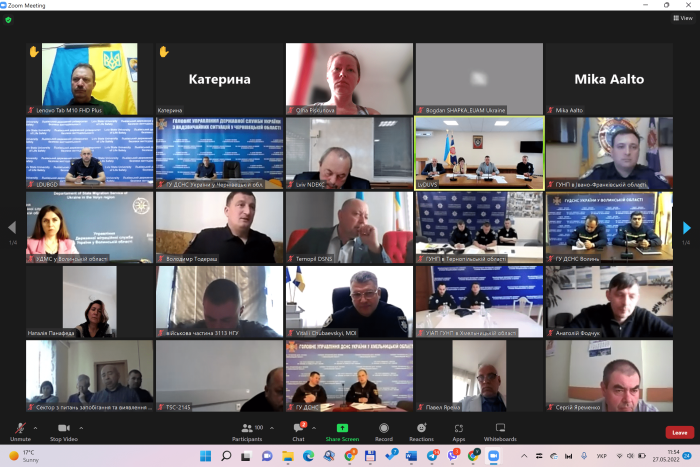Open Whiteboards
This screenshot has width=700, height=467.
(500, 429)
